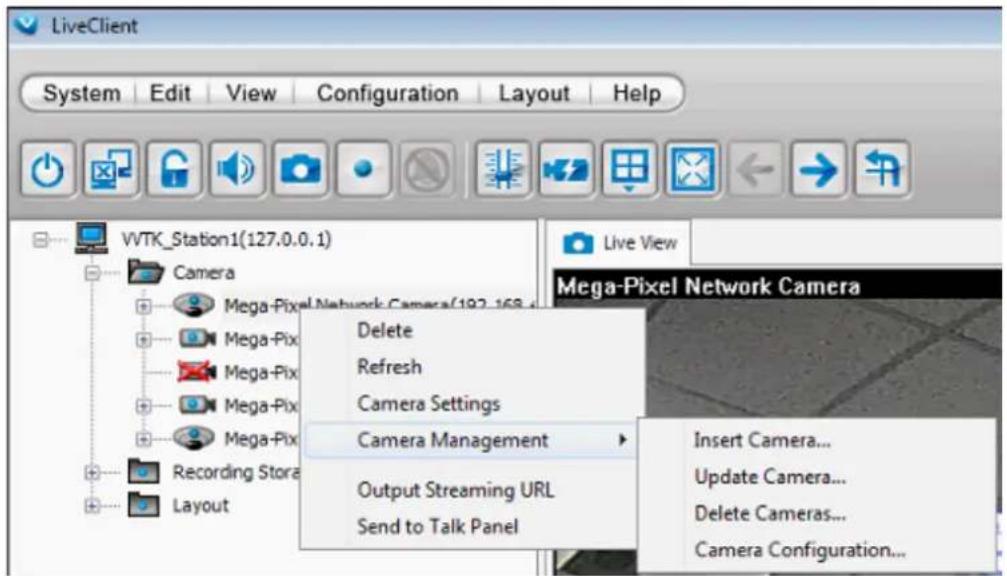Click the toolbar icon right of the separator
Viewport: 1007px width, 576px height.
(x=503, y=170)
